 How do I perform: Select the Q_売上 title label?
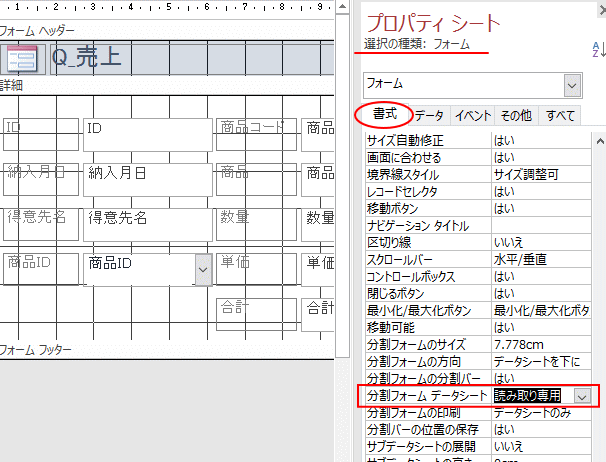192,59
